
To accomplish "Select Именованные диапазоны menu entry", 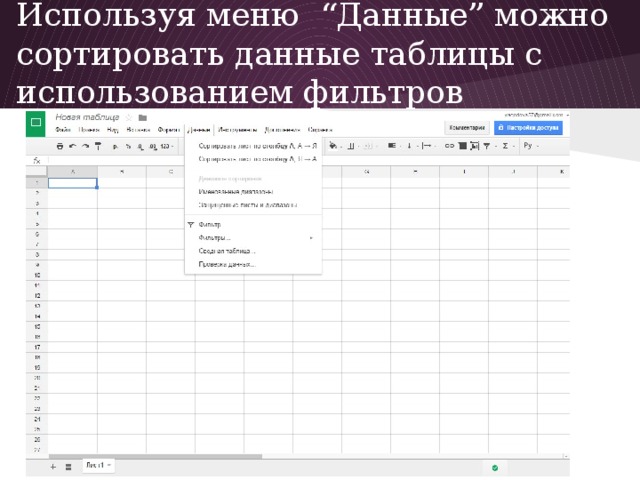I will tap(253, 191).
